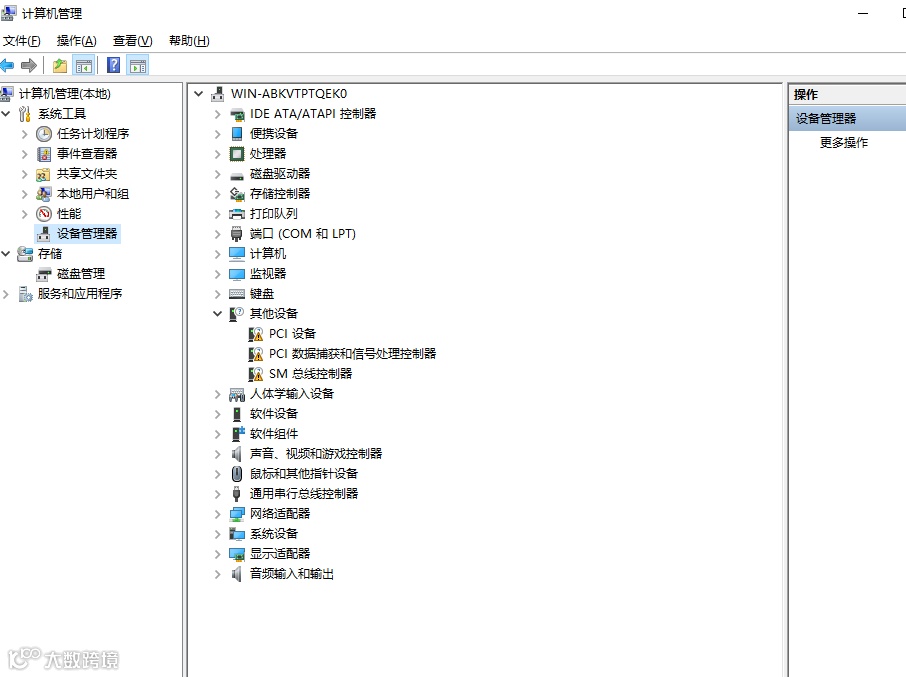Open the 帮助(H) menu
The width and height of the screenshot is (906, 677).
coord(189,40)
